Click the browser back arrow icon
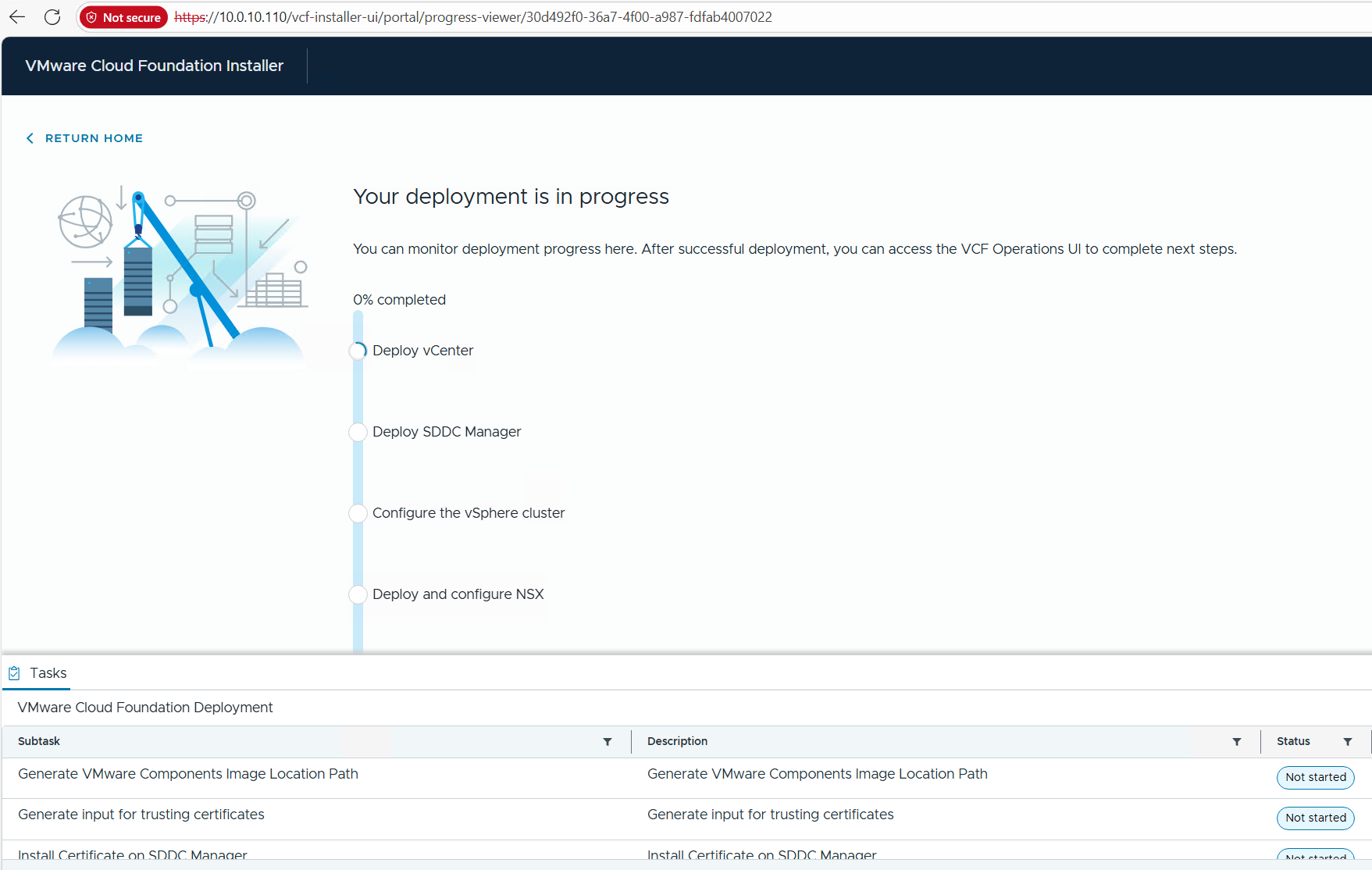This screenshot has width=1372, height=870. (17, 17)
